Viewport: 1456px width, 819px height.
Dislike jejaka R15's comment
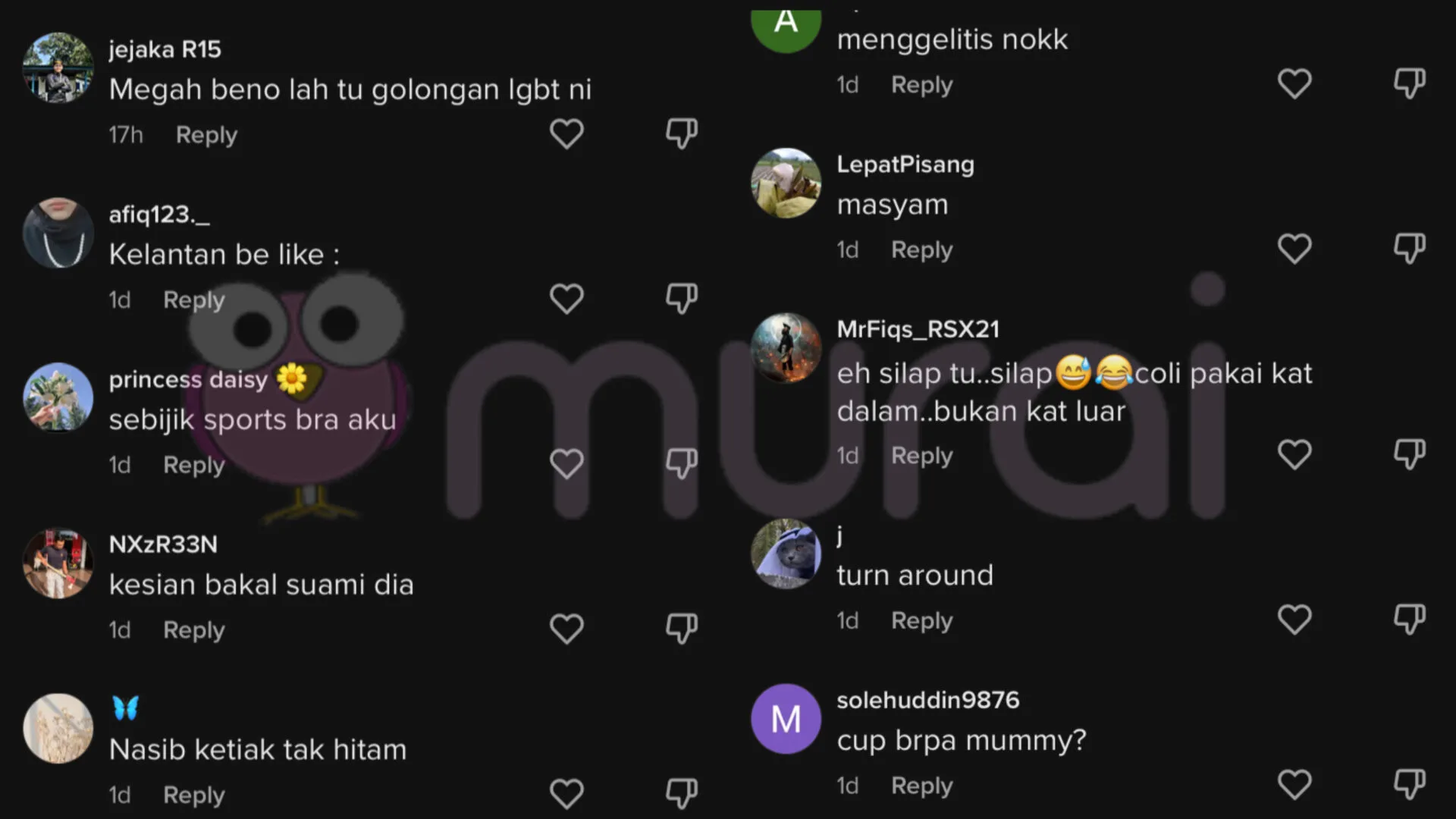(x=682, y=133)
